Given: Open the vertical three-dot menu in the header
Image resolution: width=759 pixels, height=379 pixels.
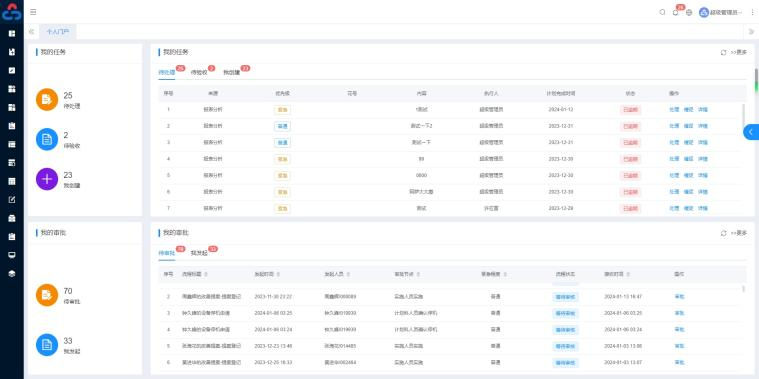Looking at the screenshot, I should (752, 13).
